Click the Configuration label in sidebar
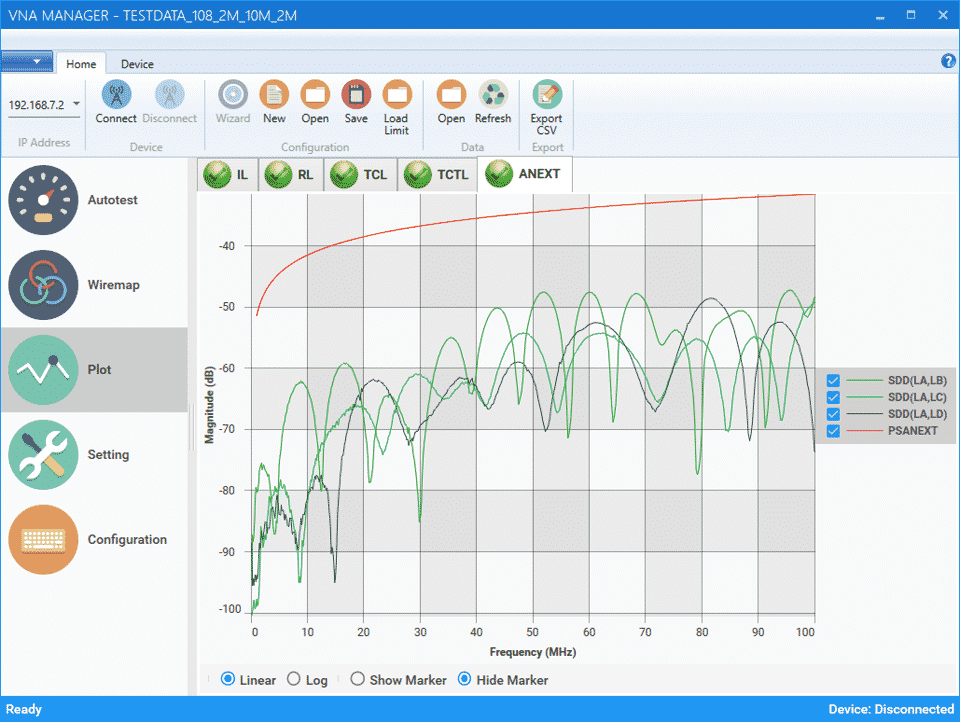960x722 pixels. click(x=127, y=540)
